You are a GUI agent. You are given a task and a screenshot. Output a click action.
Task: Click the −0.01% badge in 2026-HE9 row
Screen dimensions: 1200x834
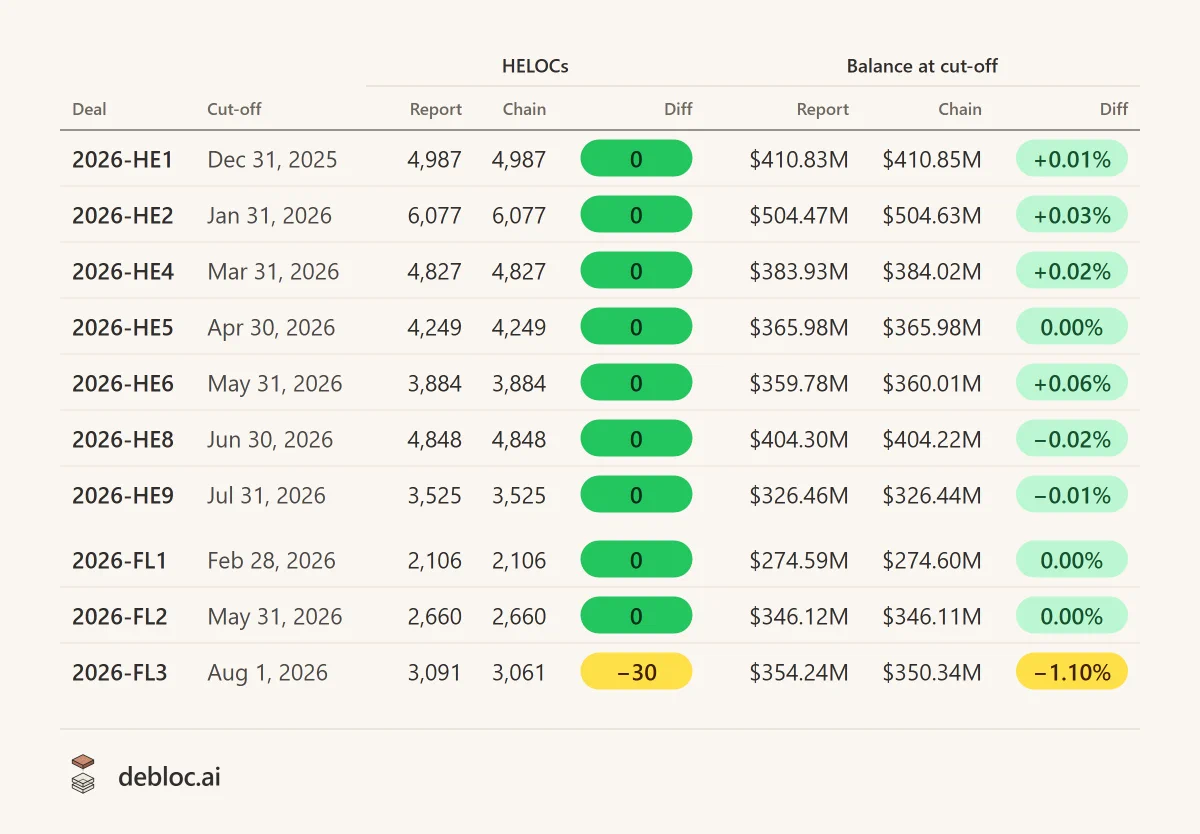coord(1072,495)
